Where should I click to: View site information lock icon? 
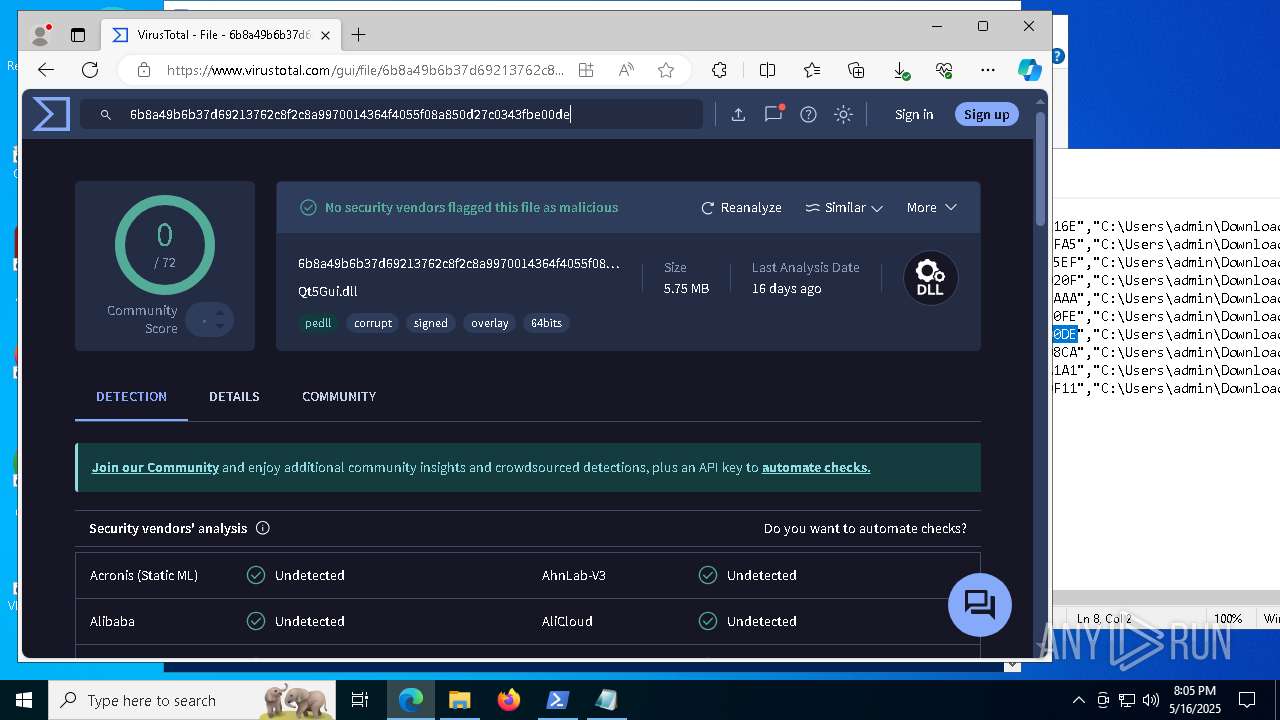[144, 70]
